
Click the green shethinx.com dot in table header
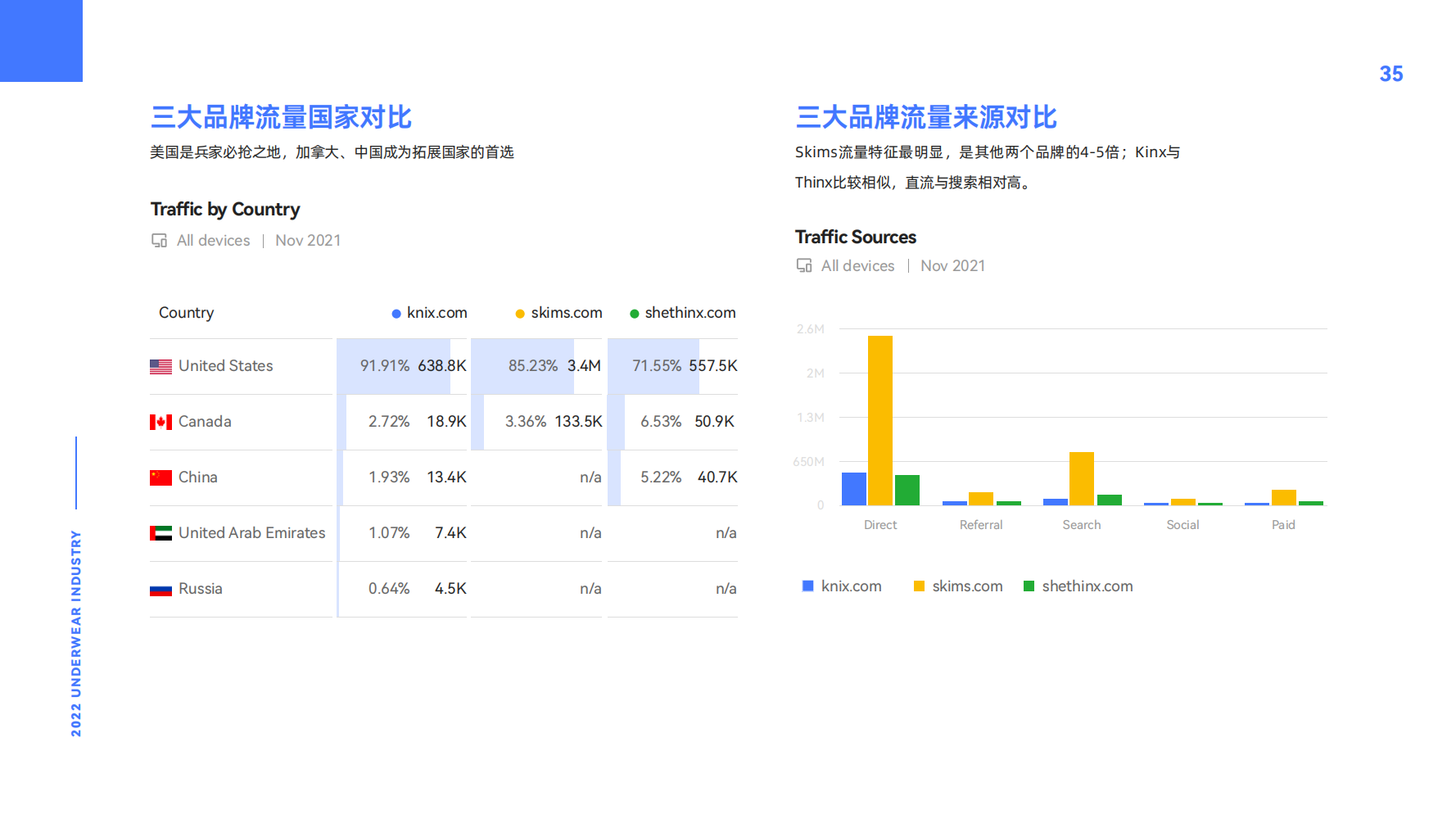click(x=634, y=314)
